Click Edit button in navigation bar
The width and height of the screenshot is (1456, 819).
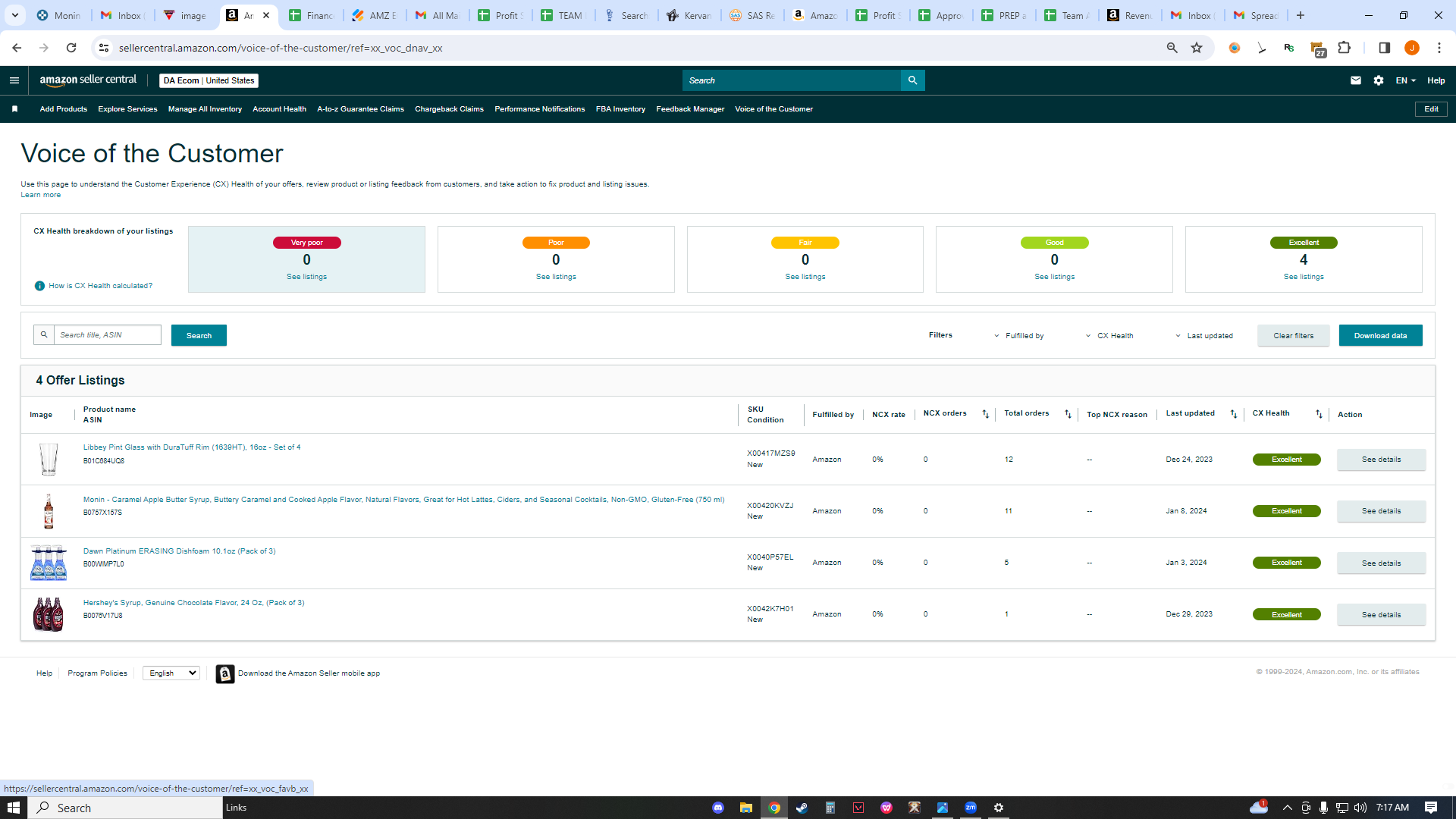[x=1431, y=109]
